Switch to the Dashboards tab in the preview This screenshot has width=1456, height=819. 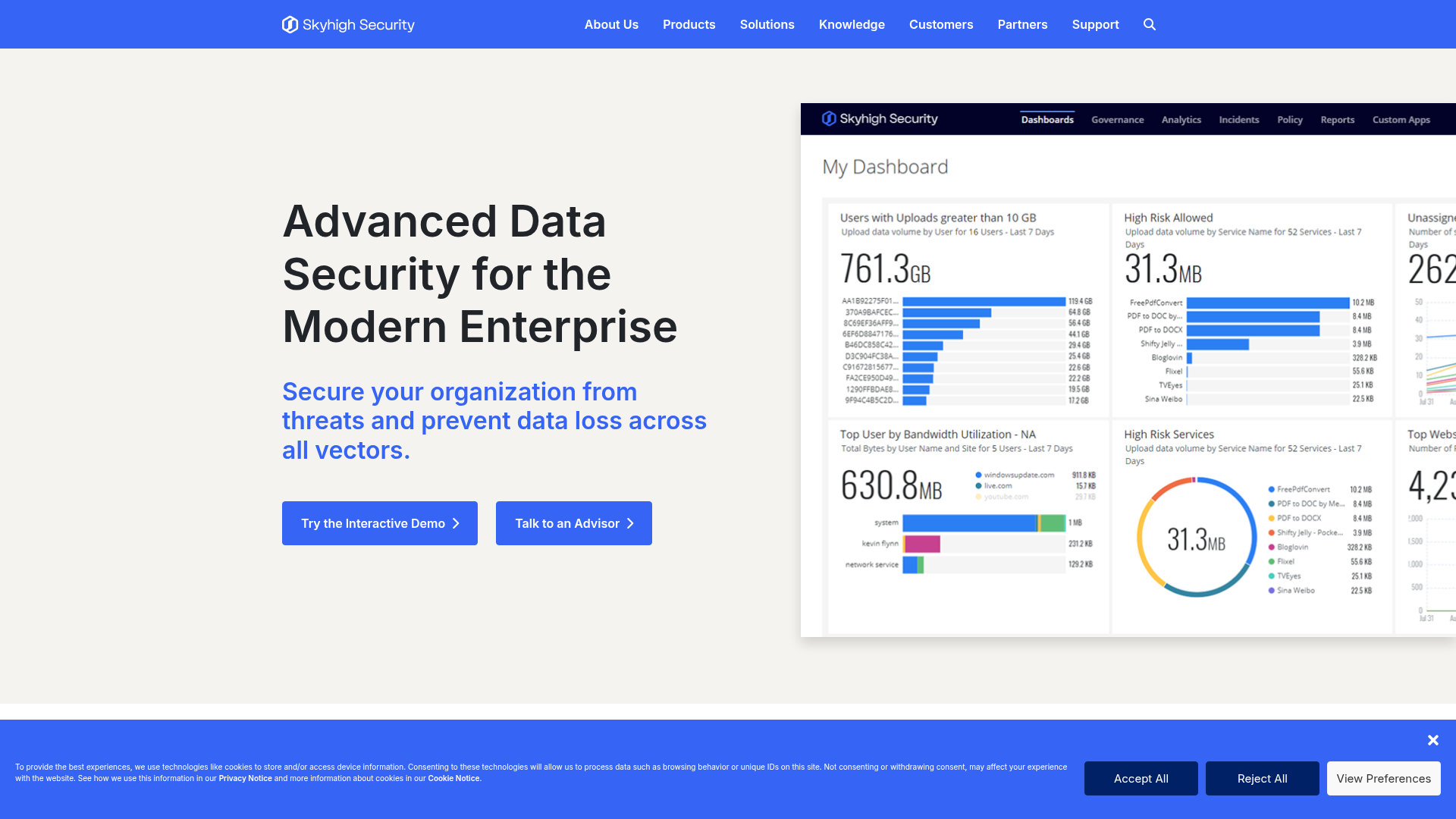(x=1047, y=119)
